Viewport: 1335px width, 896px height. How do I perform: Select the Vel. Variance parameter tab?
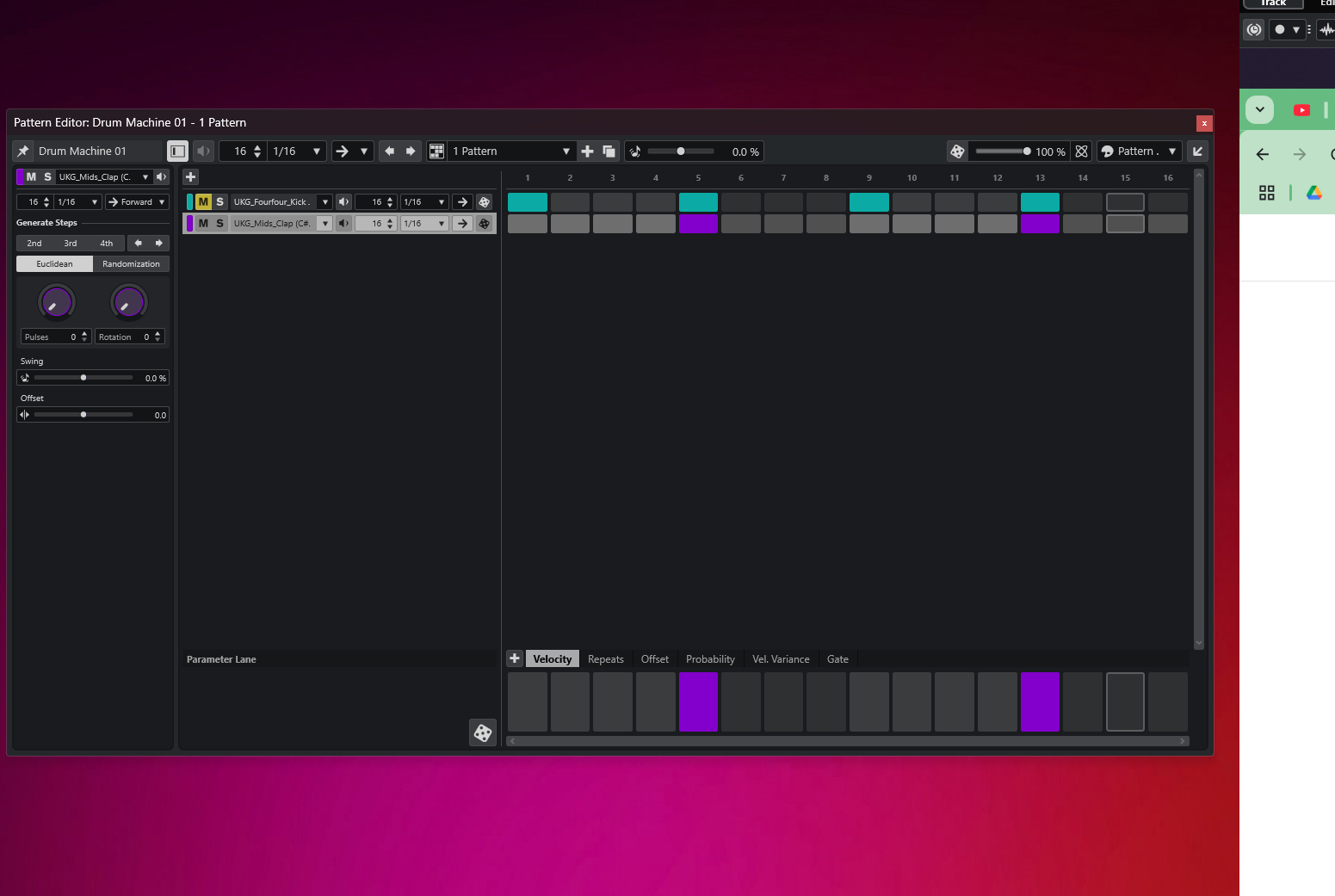tap(781, 659)
